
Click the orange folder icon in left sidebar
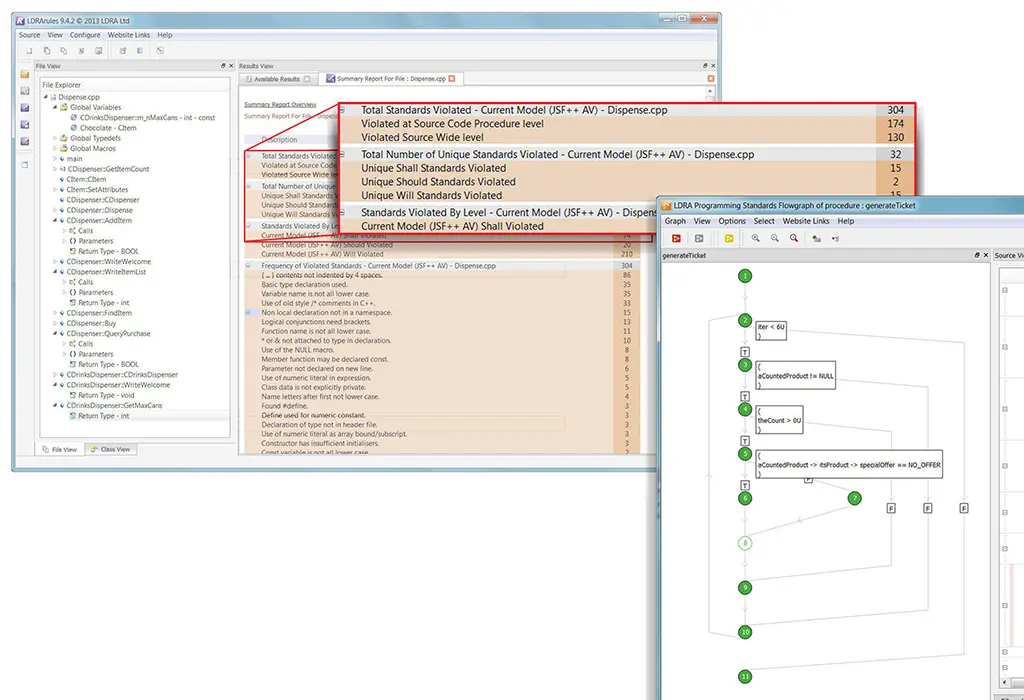pyautogui.click(x=24, y=75)
